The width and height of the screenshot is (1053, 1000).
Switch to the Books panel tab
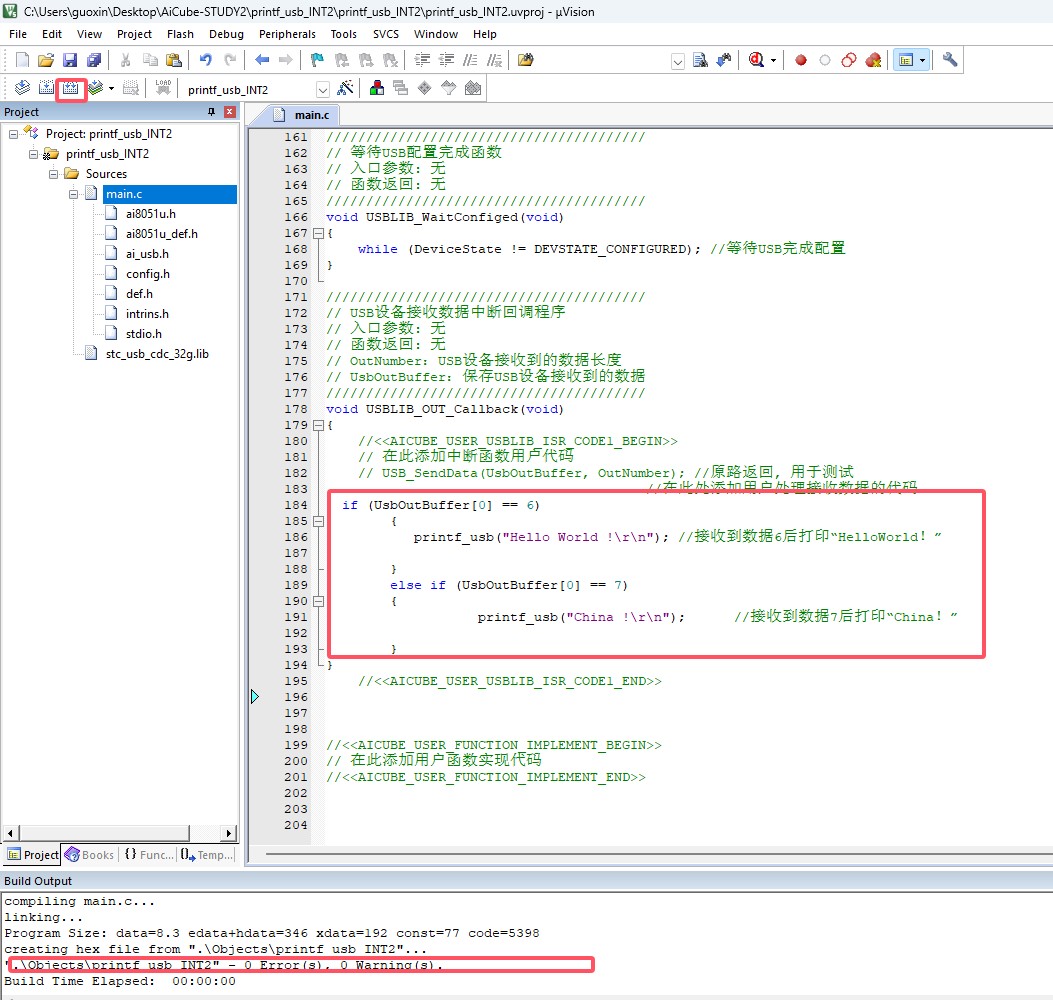coord(89,855)
